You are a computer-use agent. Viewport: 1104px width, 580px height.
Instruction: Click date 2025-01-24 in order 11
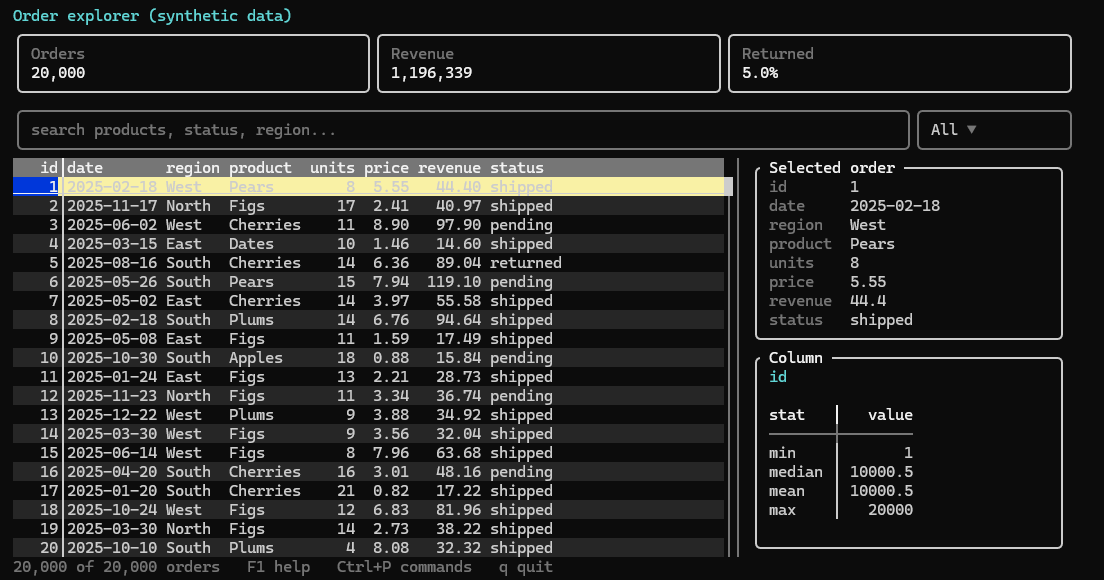coord(112,377)
